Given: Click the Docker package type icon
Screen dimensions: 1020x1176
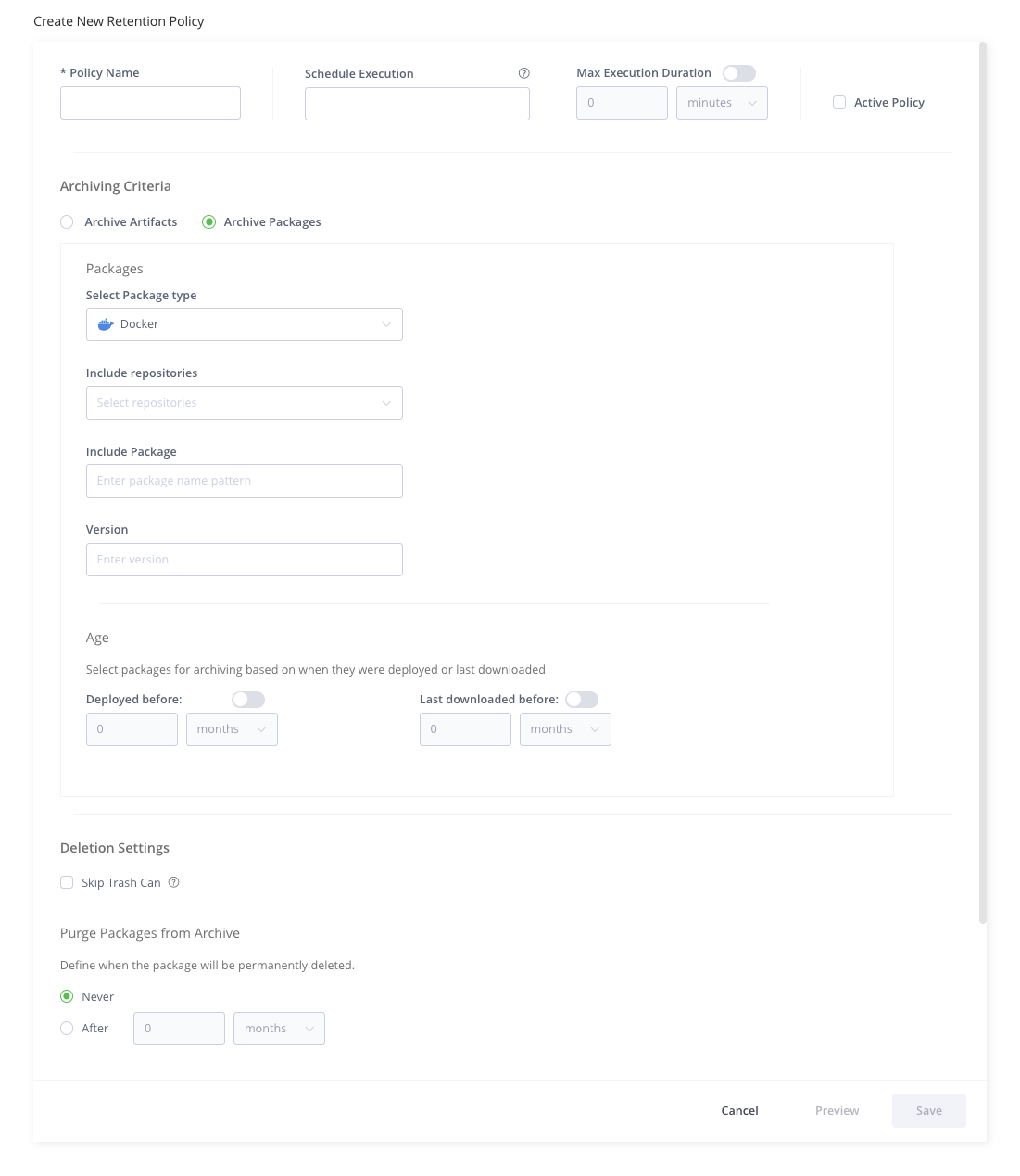Looking at the screenshot, I should point(105,323).
